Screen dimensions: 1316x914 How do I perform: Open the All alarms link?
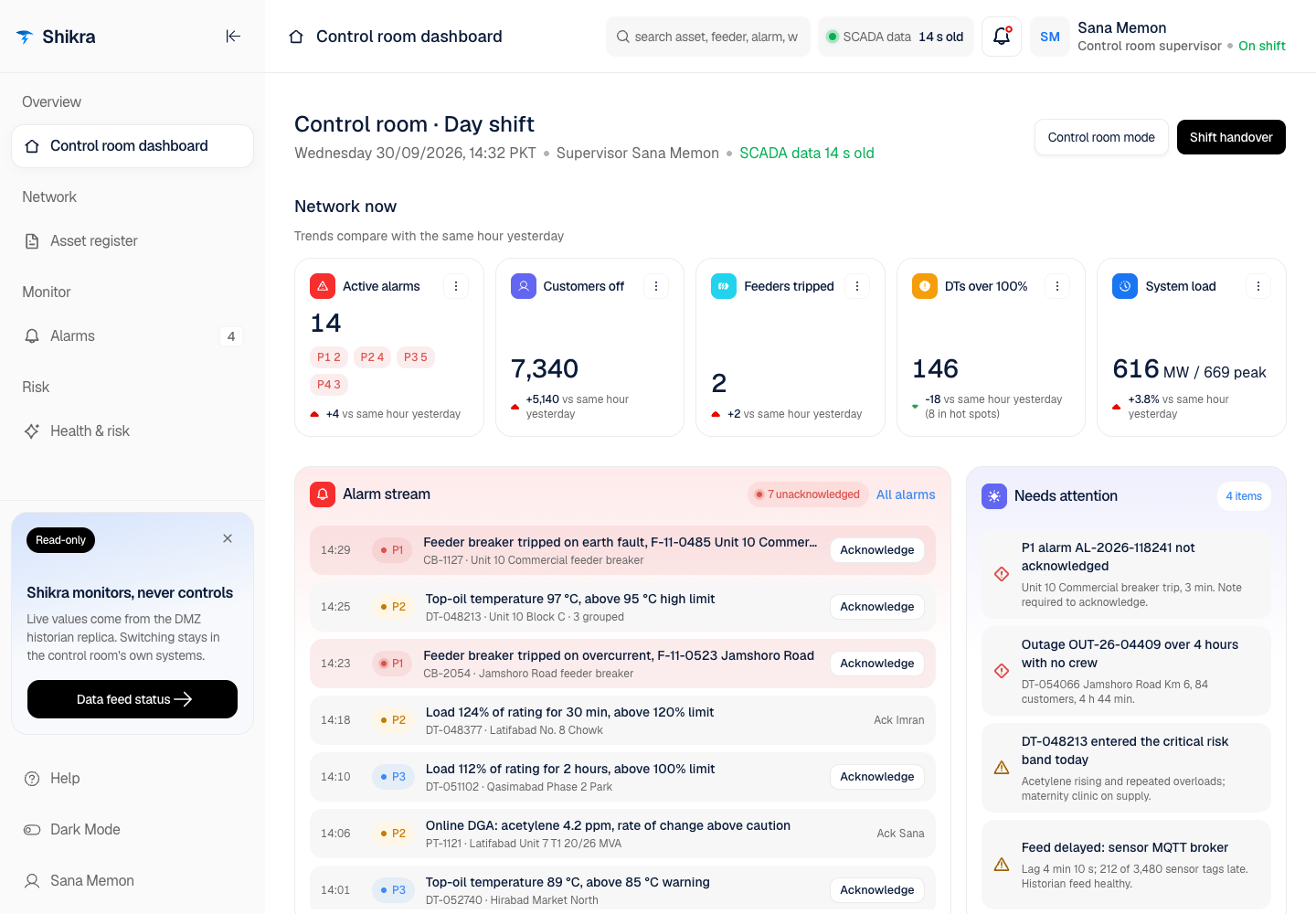[x=906, y=494]
